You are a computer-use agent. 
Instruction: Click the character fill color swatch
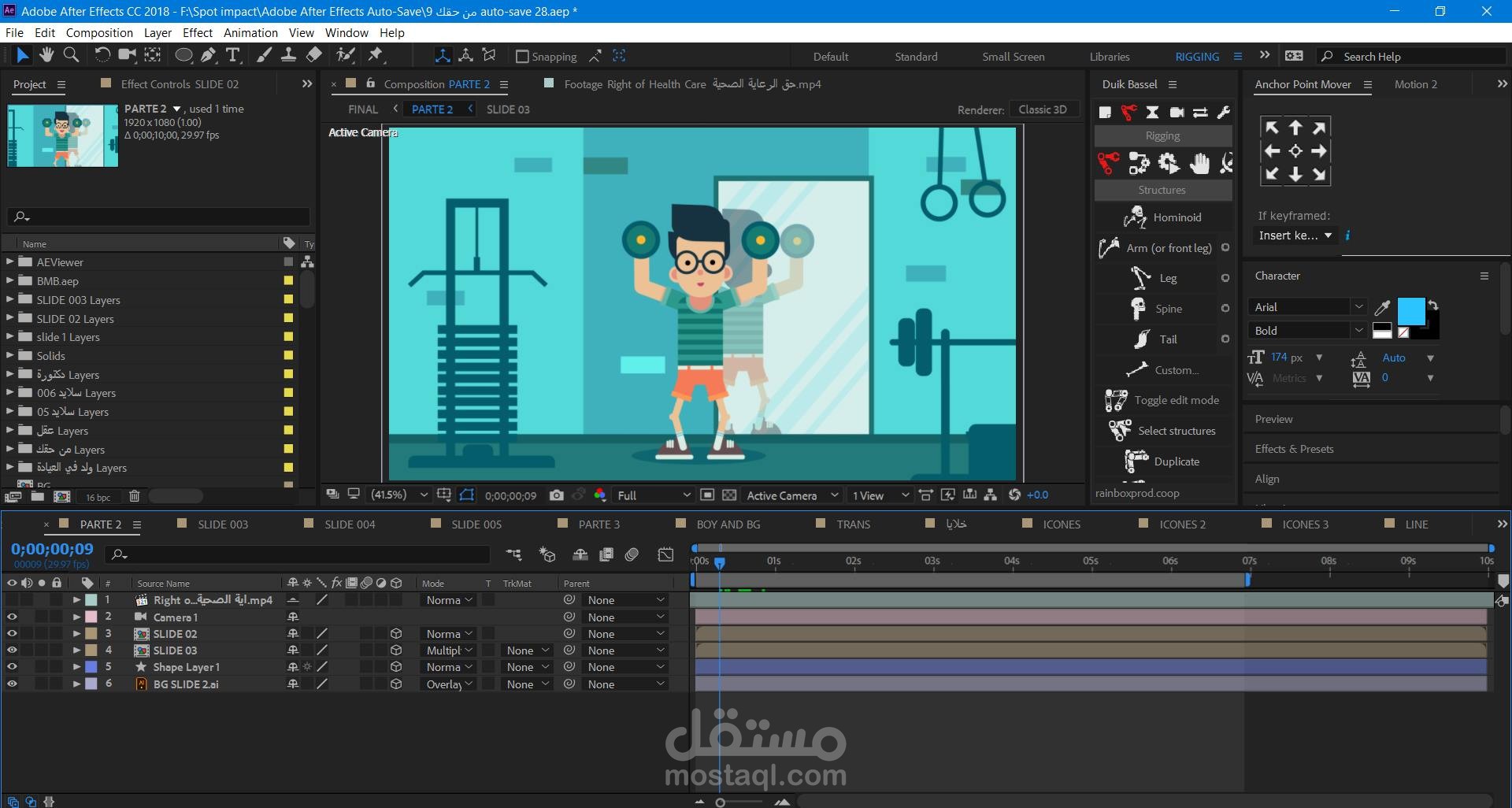(x=1412, y=312)
